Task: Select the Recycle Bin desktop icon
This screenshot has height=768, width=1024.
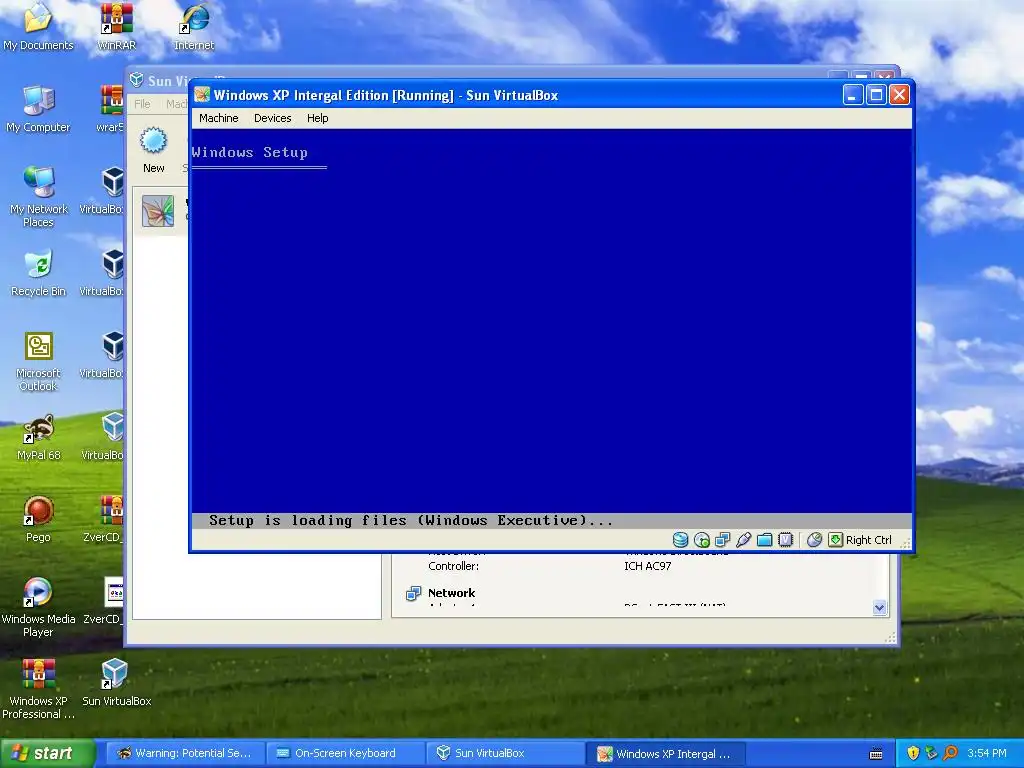Action: 38,273
